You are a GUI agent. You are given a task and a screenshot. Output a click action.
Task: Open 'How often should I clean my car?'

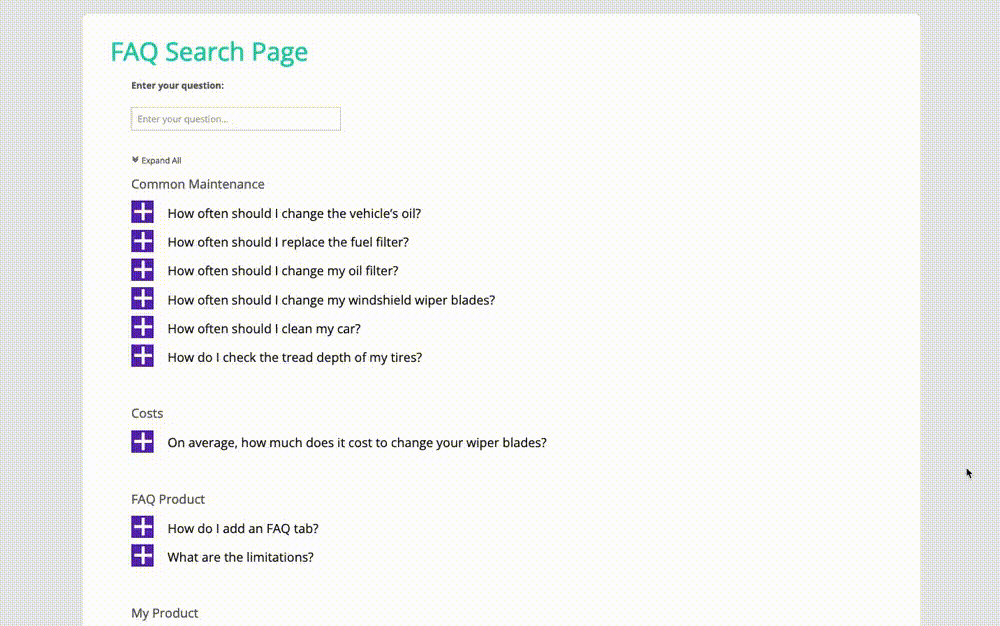pyautogui.click(x=264, y=329)
